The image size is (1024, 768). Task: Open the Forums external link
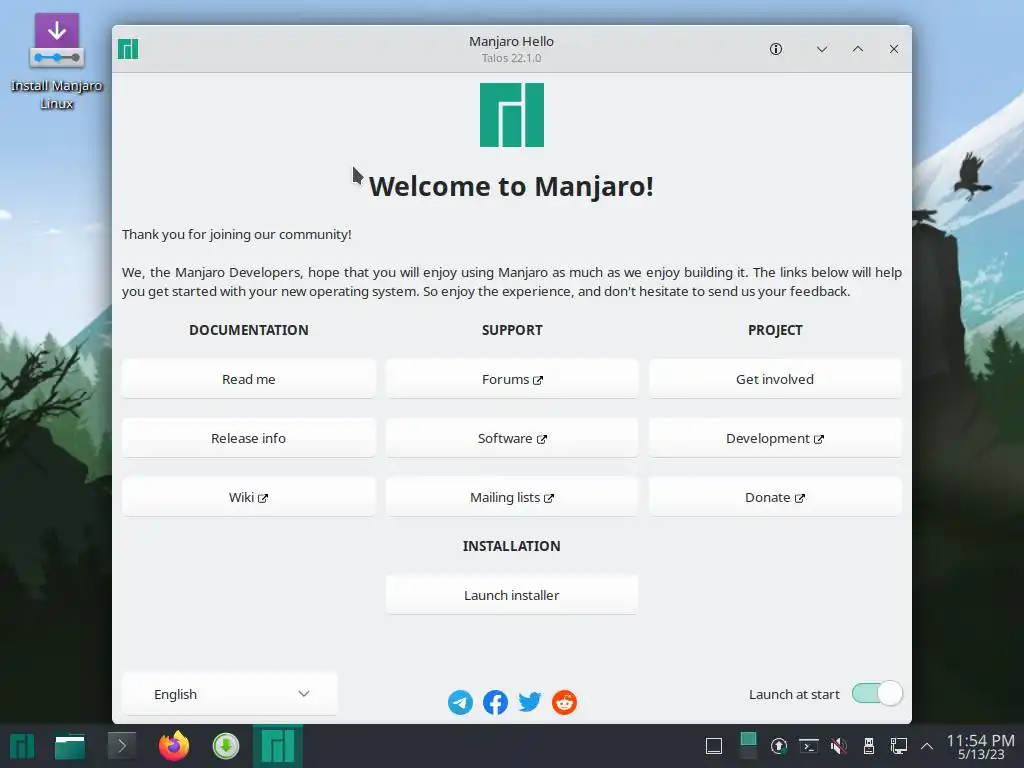point(512,379)
